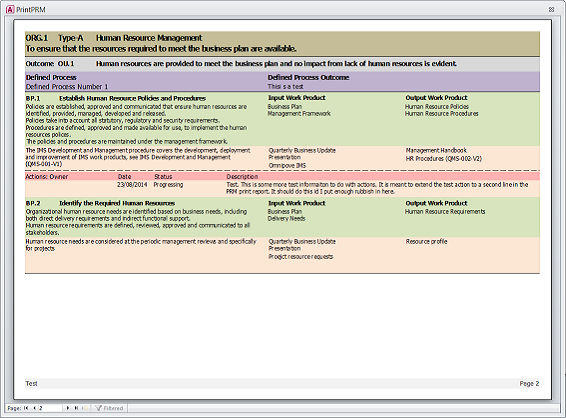The height and width of the screenshot is (418, 566).
Task: Click 'Human Resource Management' heading
Action: pyautogui.click(x=149, y=38)
